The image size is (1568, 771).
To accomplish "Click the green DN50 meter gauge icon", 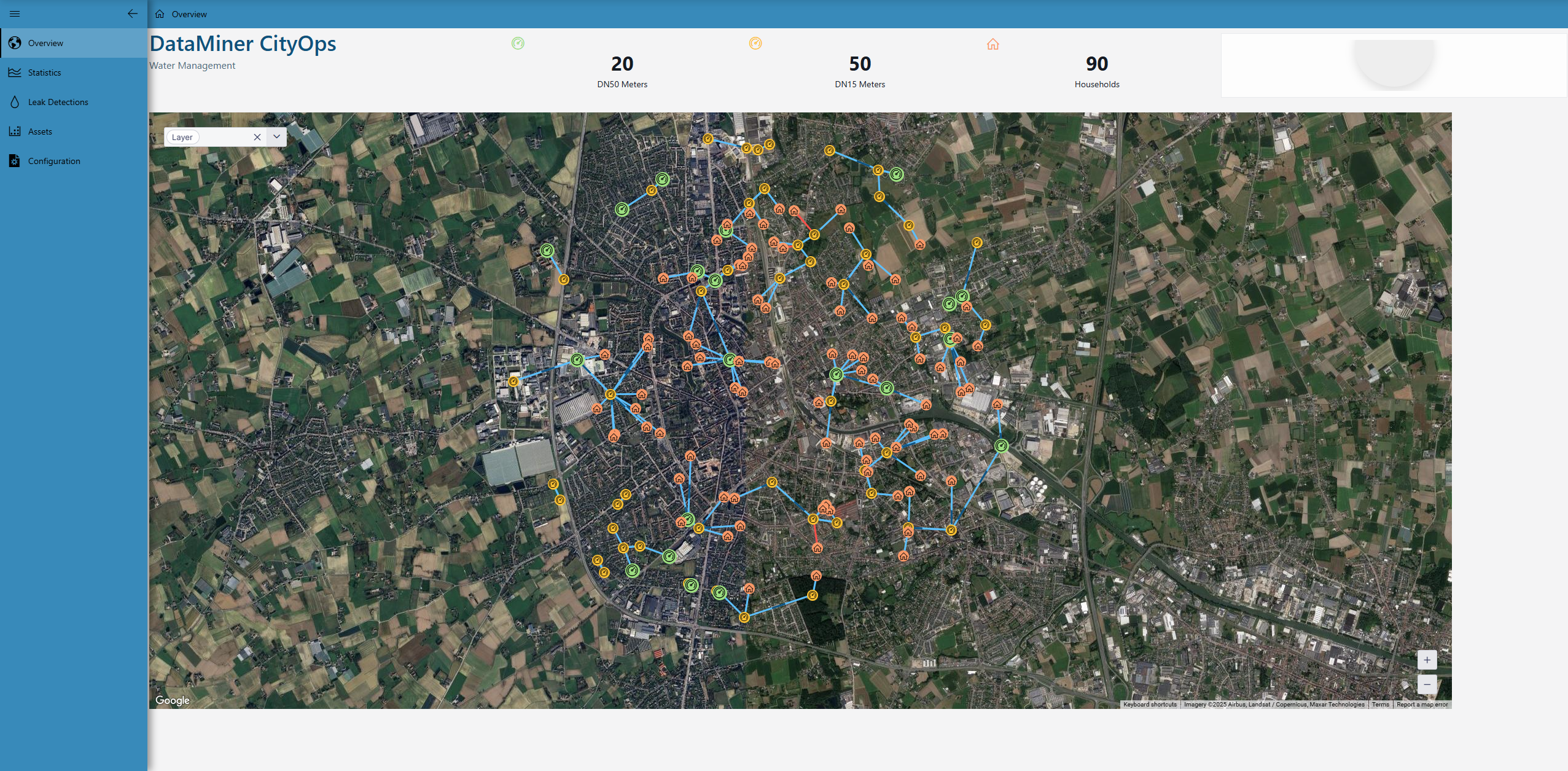I will (x=518, y=43).
